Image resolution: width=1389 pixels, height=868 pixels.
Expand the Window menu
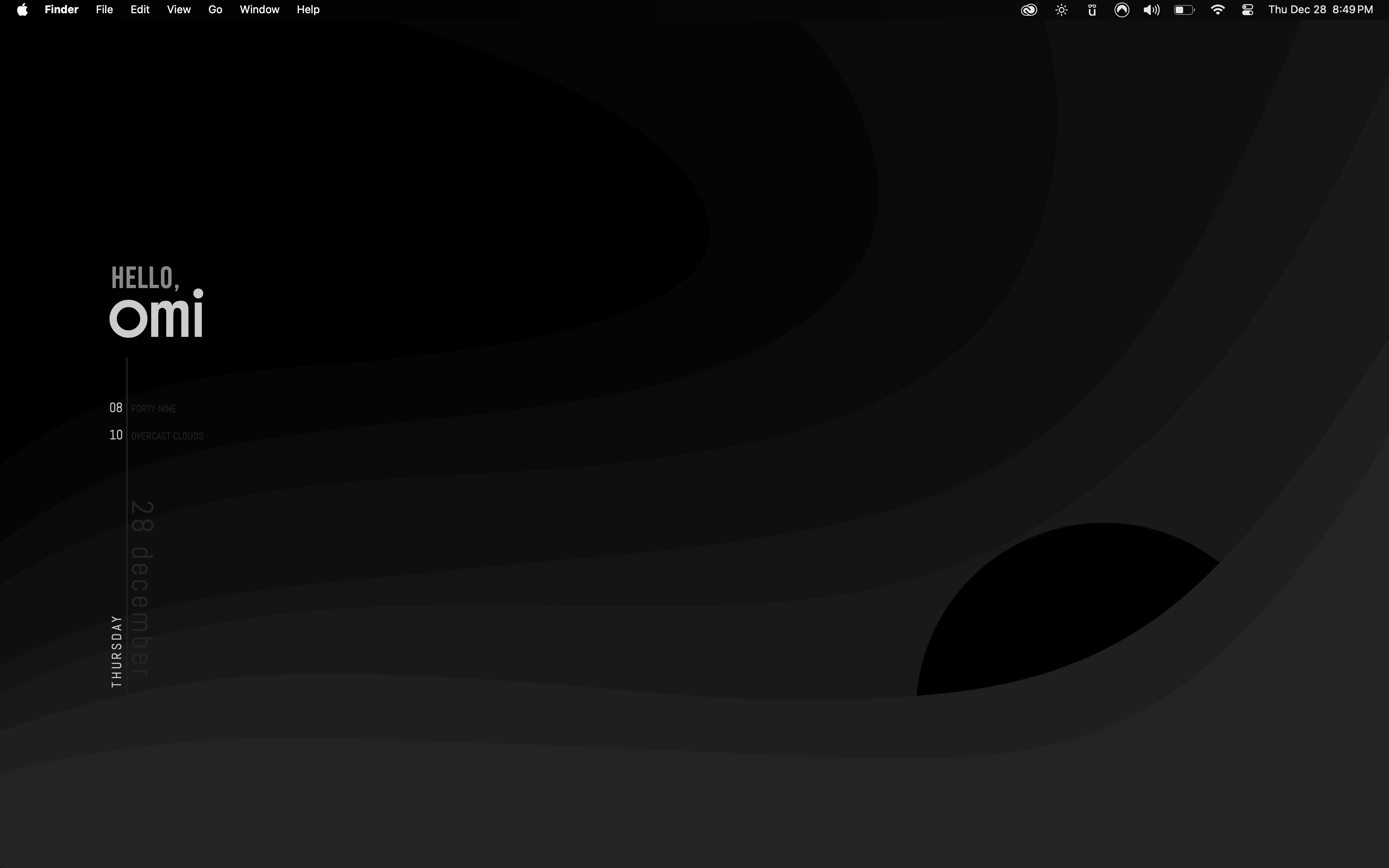click(260, 10)
